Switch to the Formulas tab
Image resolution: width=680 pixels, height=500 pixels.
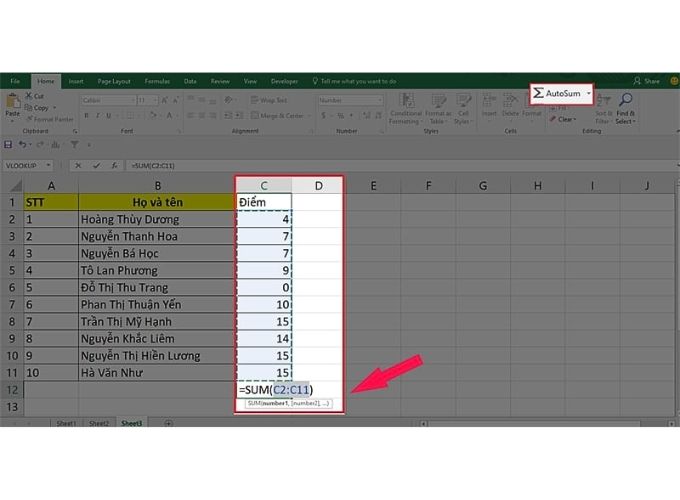pyautogui.click(x=157, y=81)
